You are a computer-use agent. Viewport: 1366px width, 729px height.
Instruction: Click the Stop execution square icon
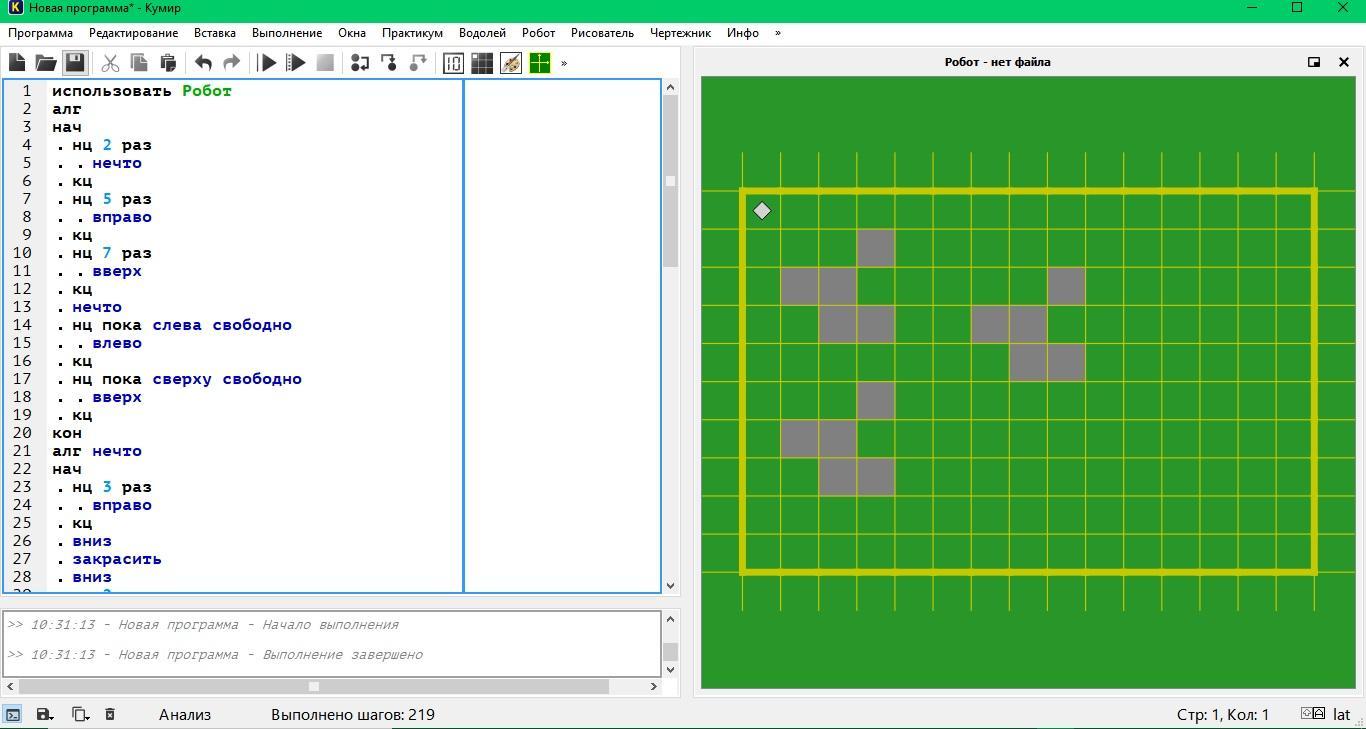[x=325, y=63]
